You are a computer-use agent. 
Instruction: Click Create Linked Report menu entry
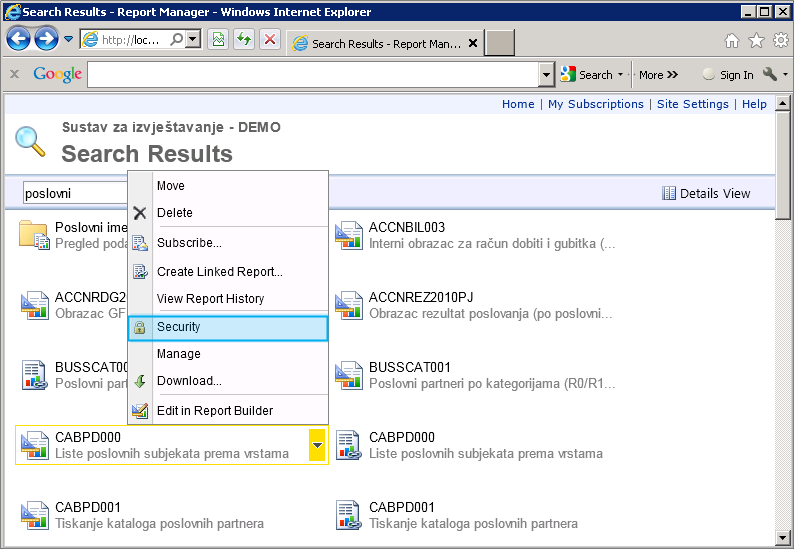click(x=219, y=272)
